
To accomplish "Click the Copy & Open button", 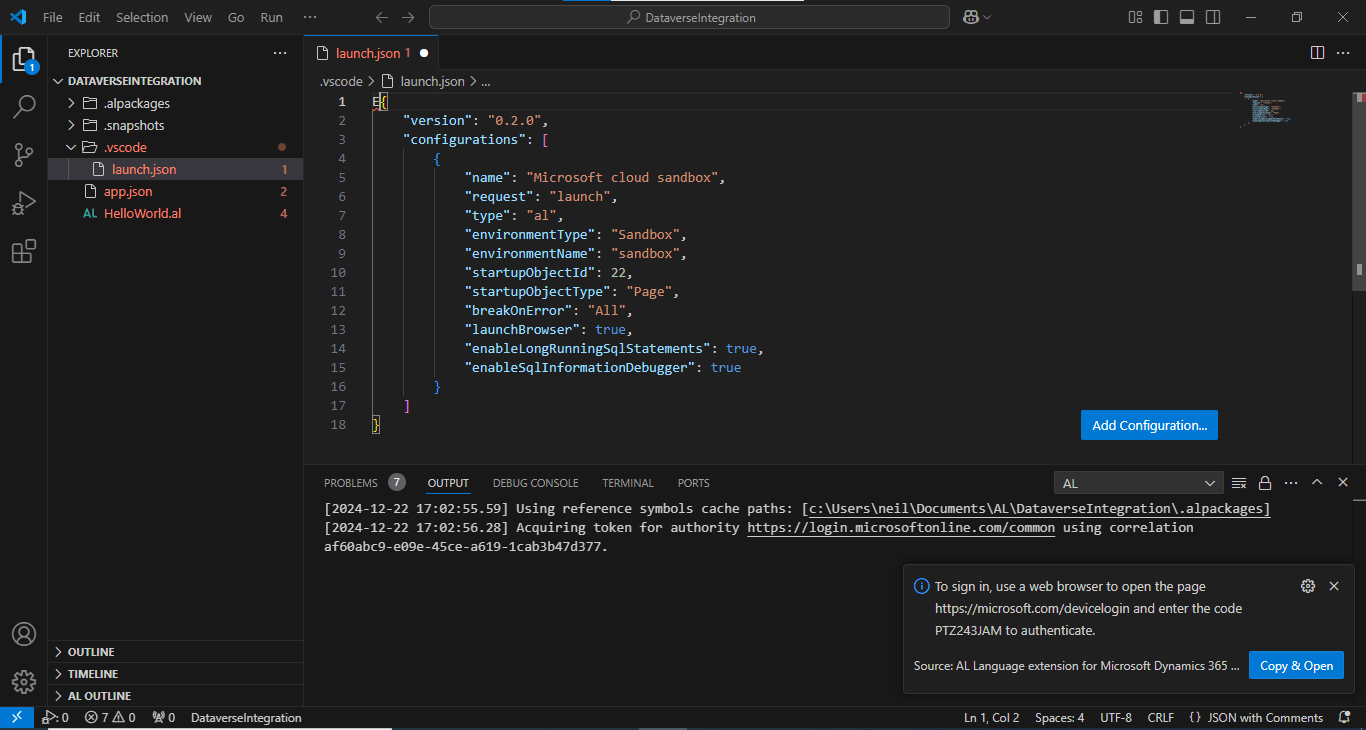I will (1295, 665).
